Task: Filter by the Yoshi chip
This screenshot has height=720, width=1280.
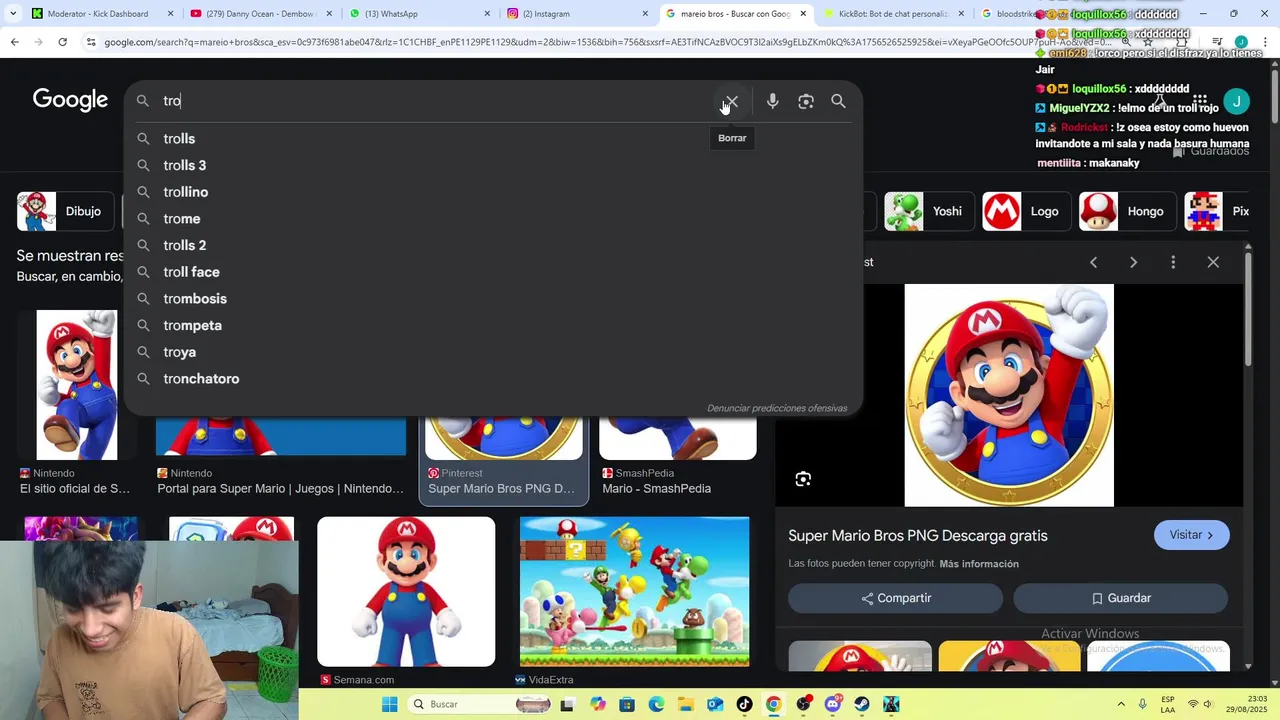Action: (x=928, y=211)
